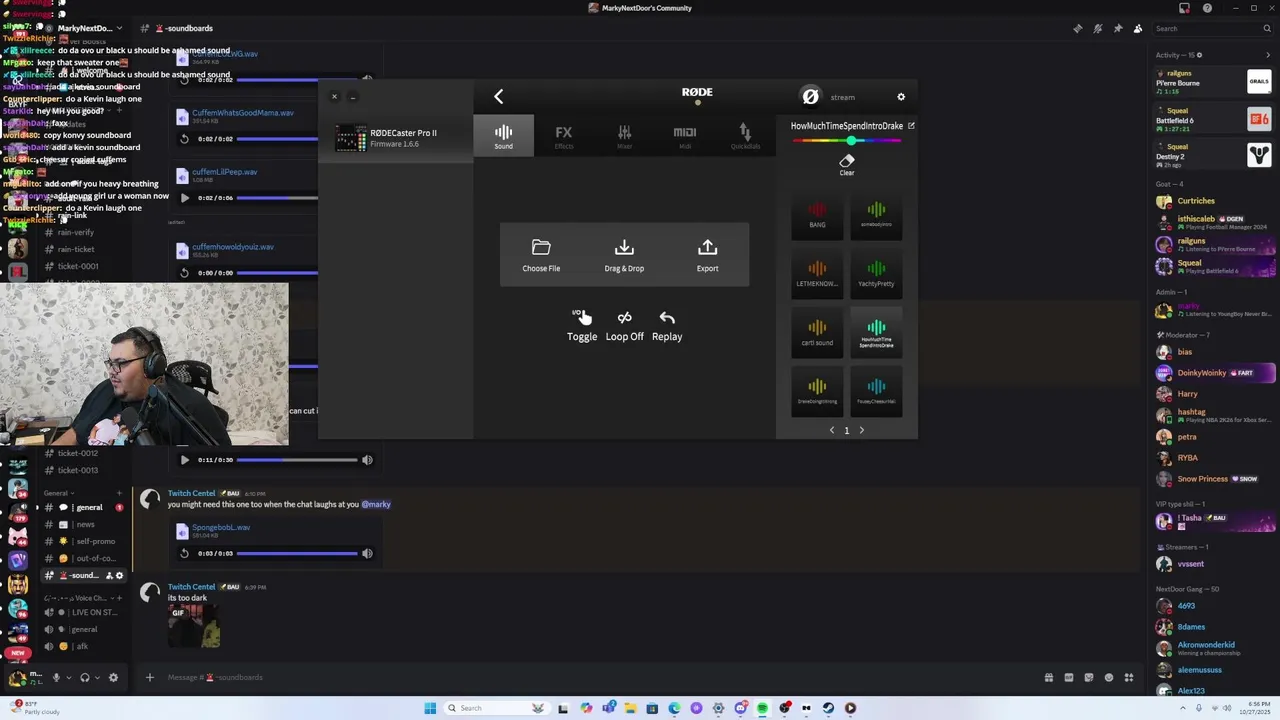Mute volume on SpongebobL.wav player
Image resolution: width=1280 pixels, height=720 pixels.
(x=367, y=553)
